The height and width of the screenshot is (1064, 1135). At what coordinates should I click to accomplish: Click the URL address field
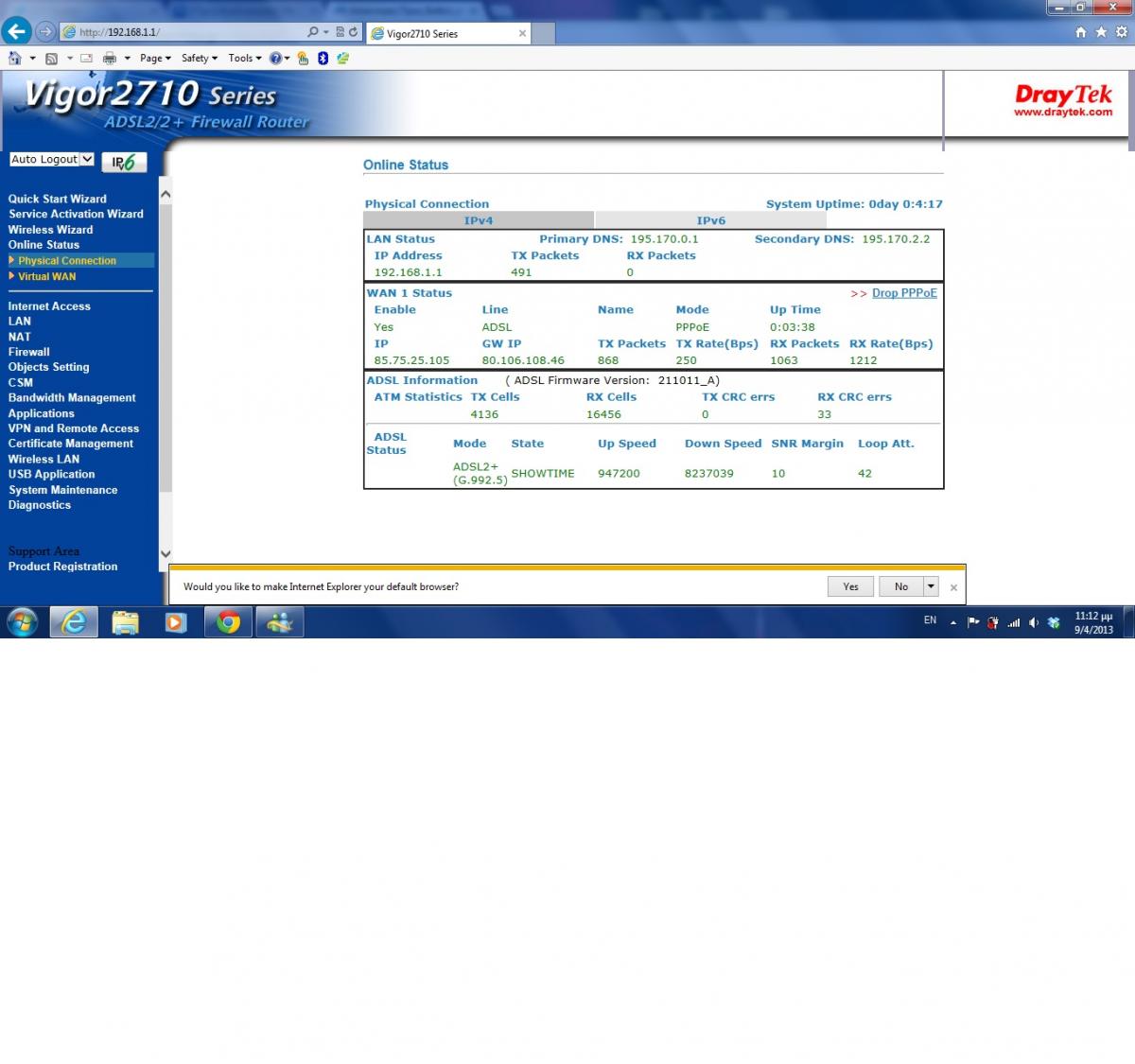[x=189, y=32]
